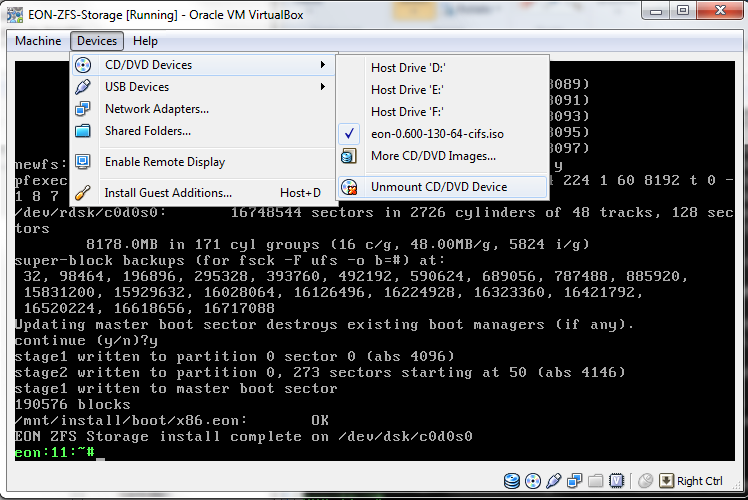This screenshot has width=748, height=500.
Task: Click the VirtualBox title bar app icon
Action: [x=15, y=15]
